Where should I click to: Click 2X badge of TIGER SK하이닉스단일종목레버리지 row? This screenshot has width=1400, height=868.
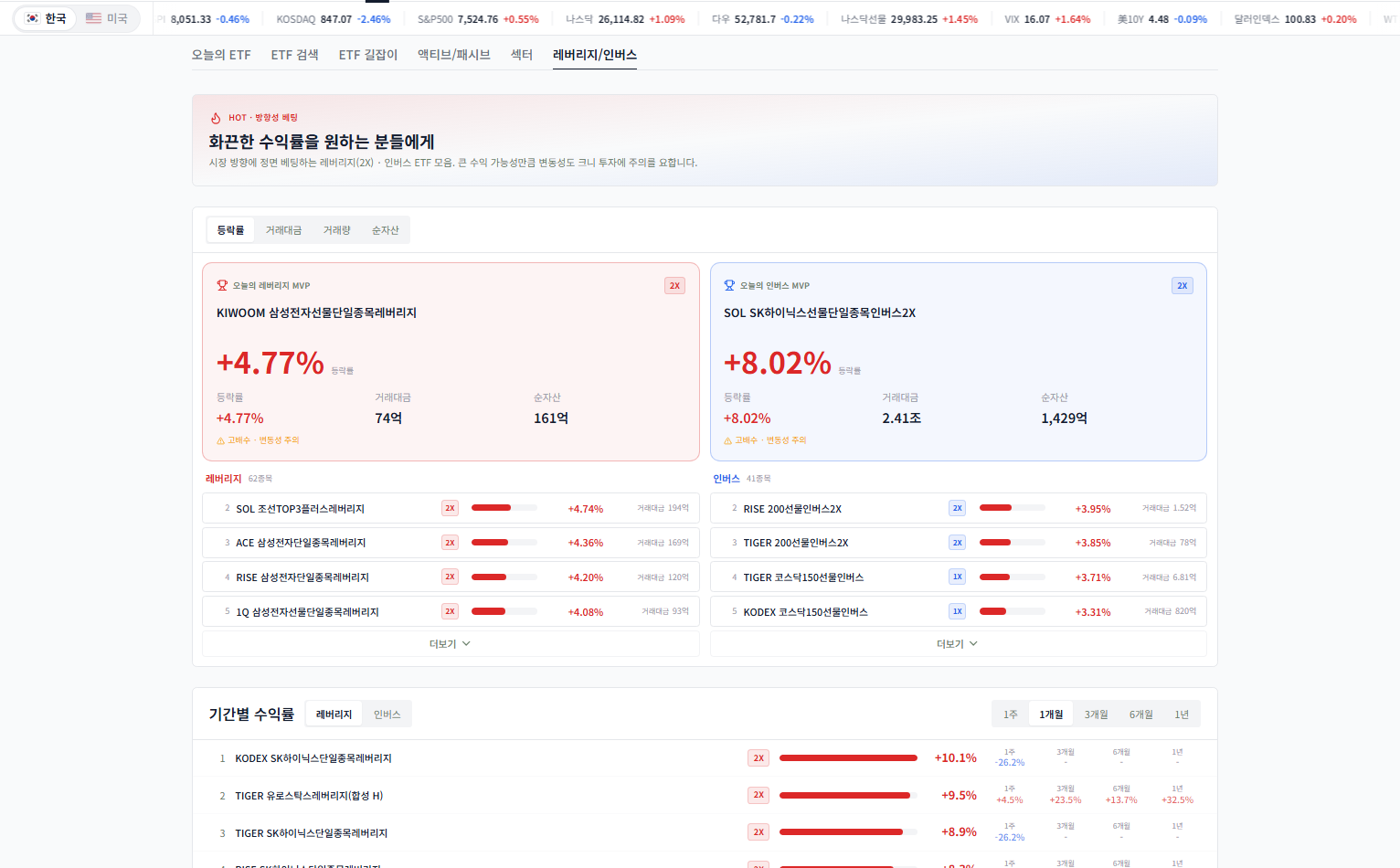[758, 832]
